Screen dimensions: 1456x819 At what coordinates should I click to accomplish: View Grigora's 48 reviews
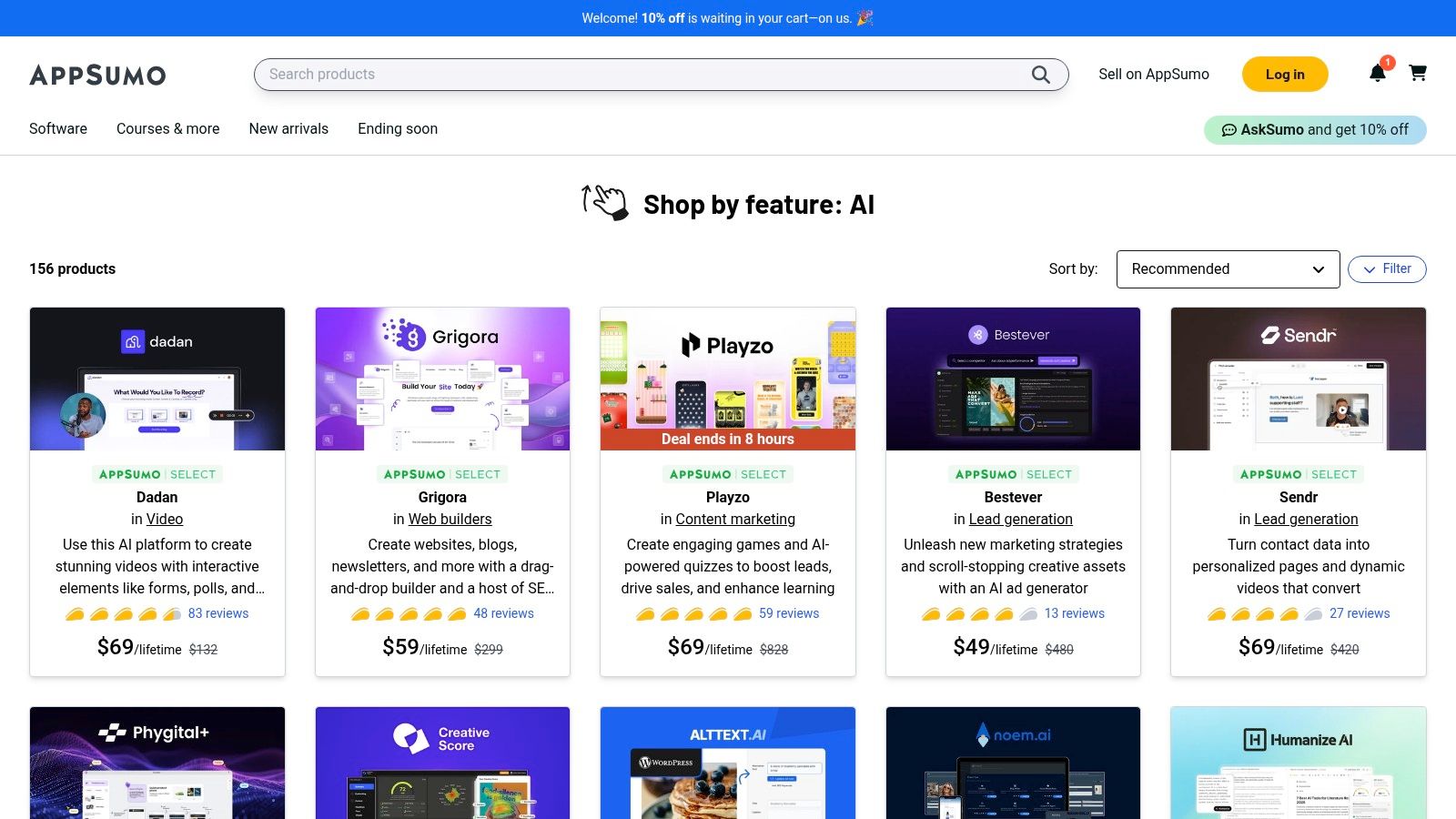(503, 614)
